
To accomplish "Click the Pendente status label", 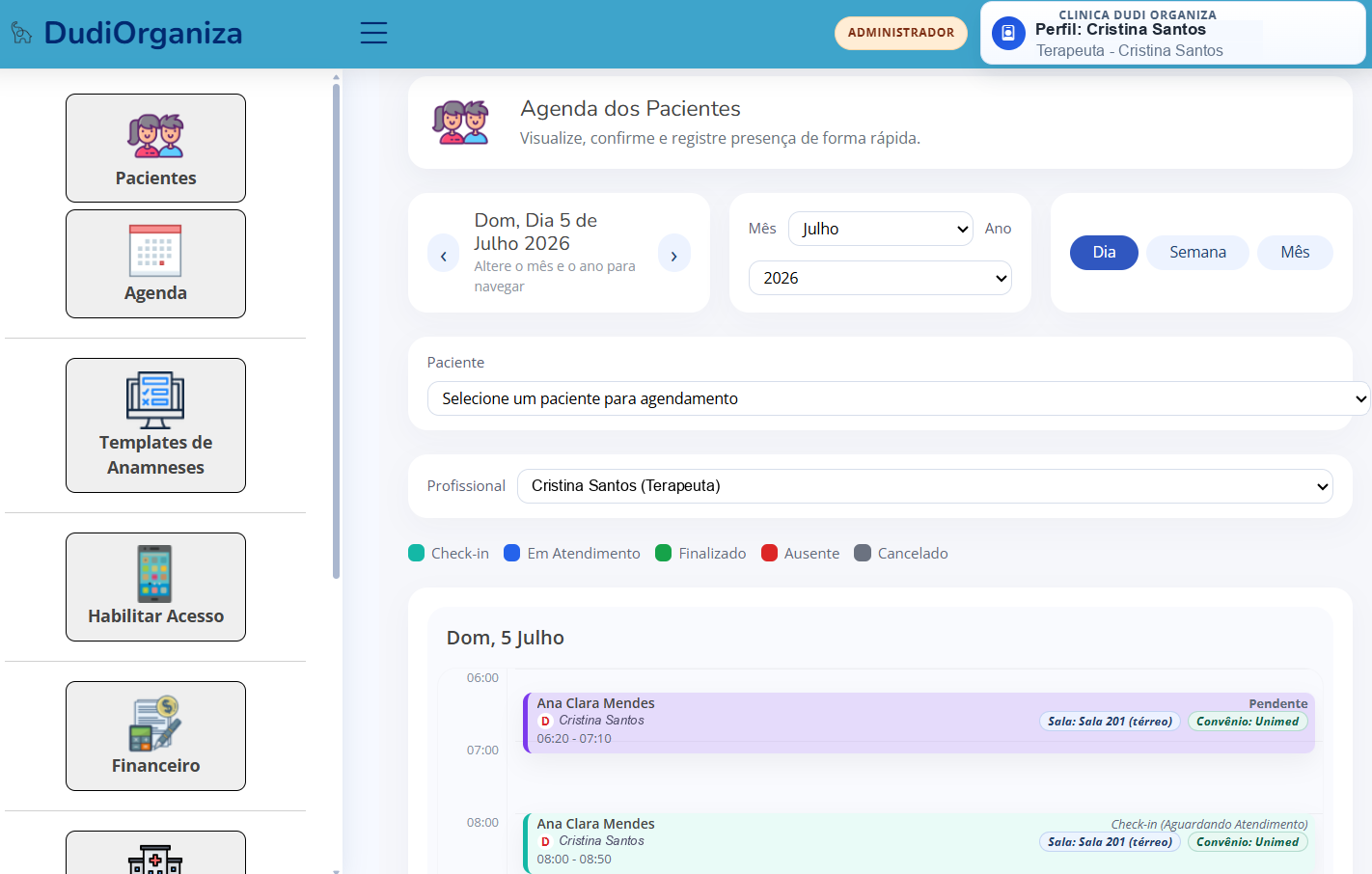I will tap(1278, 704).
